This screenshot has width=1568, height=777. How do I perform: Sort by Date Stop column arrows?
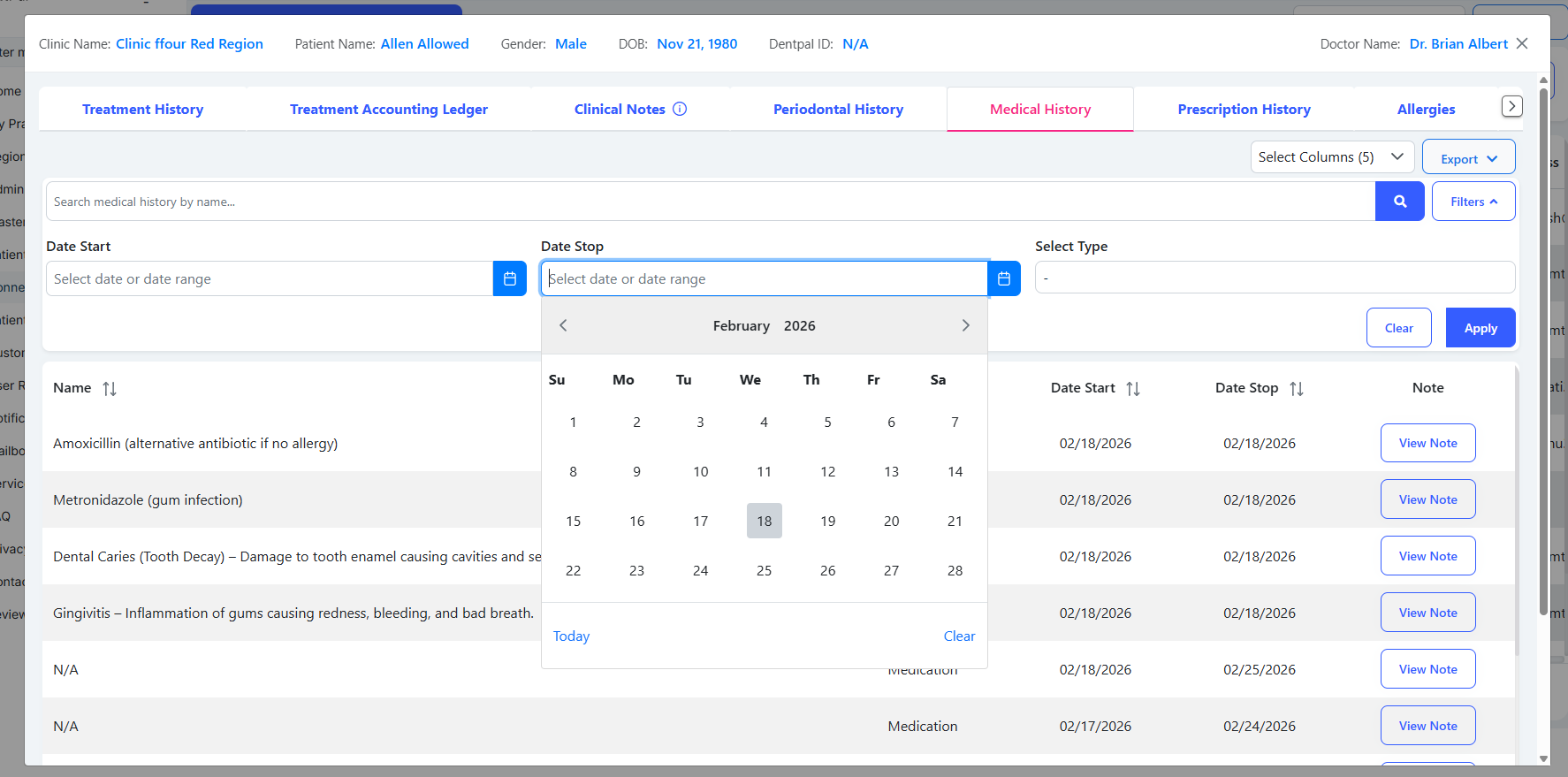(x=1296, y=388)
